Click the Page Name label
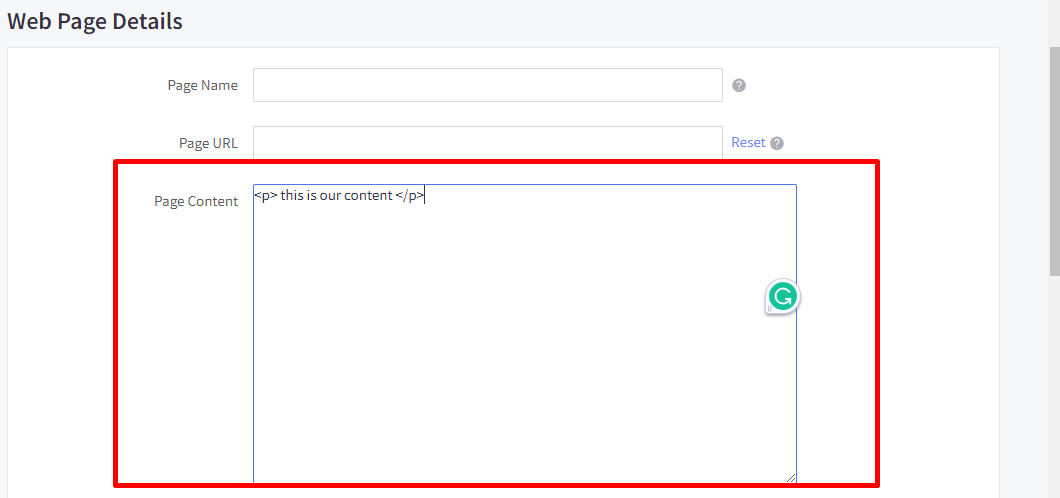This screenshot has height=498, width=1060. (x=202, y=85)
